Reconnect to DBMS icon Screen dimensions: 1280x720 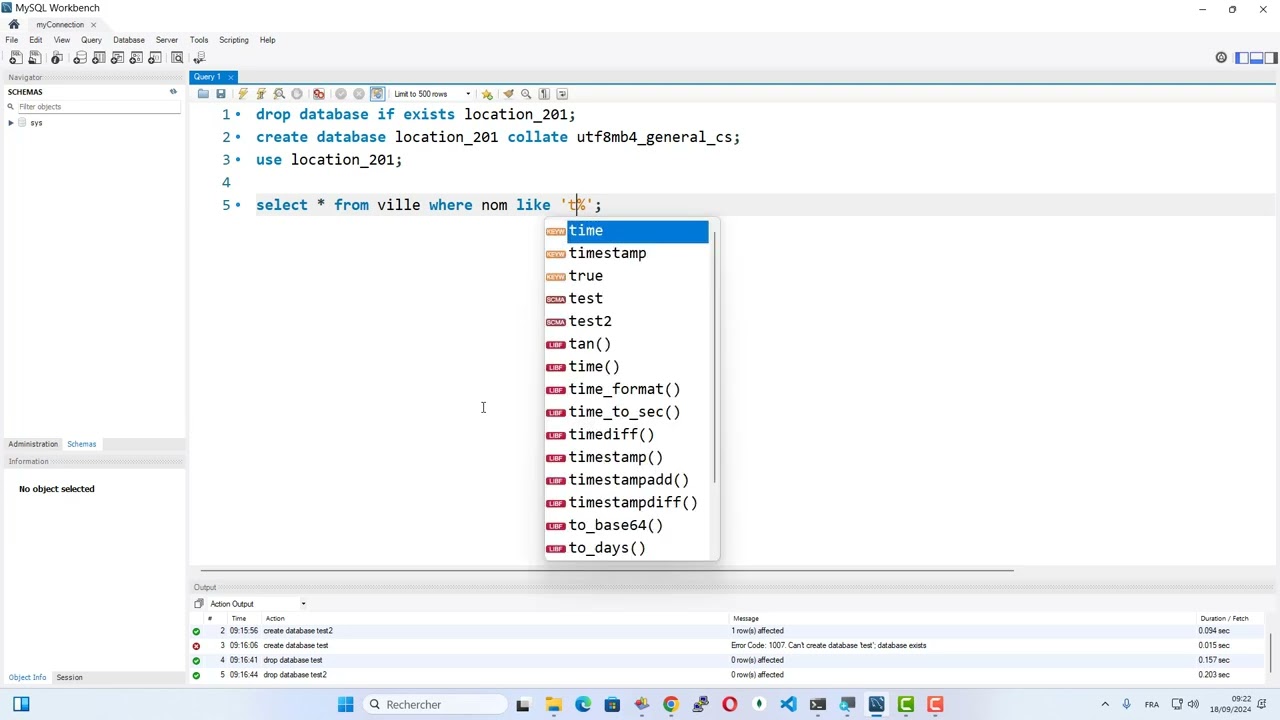[199, 58]
